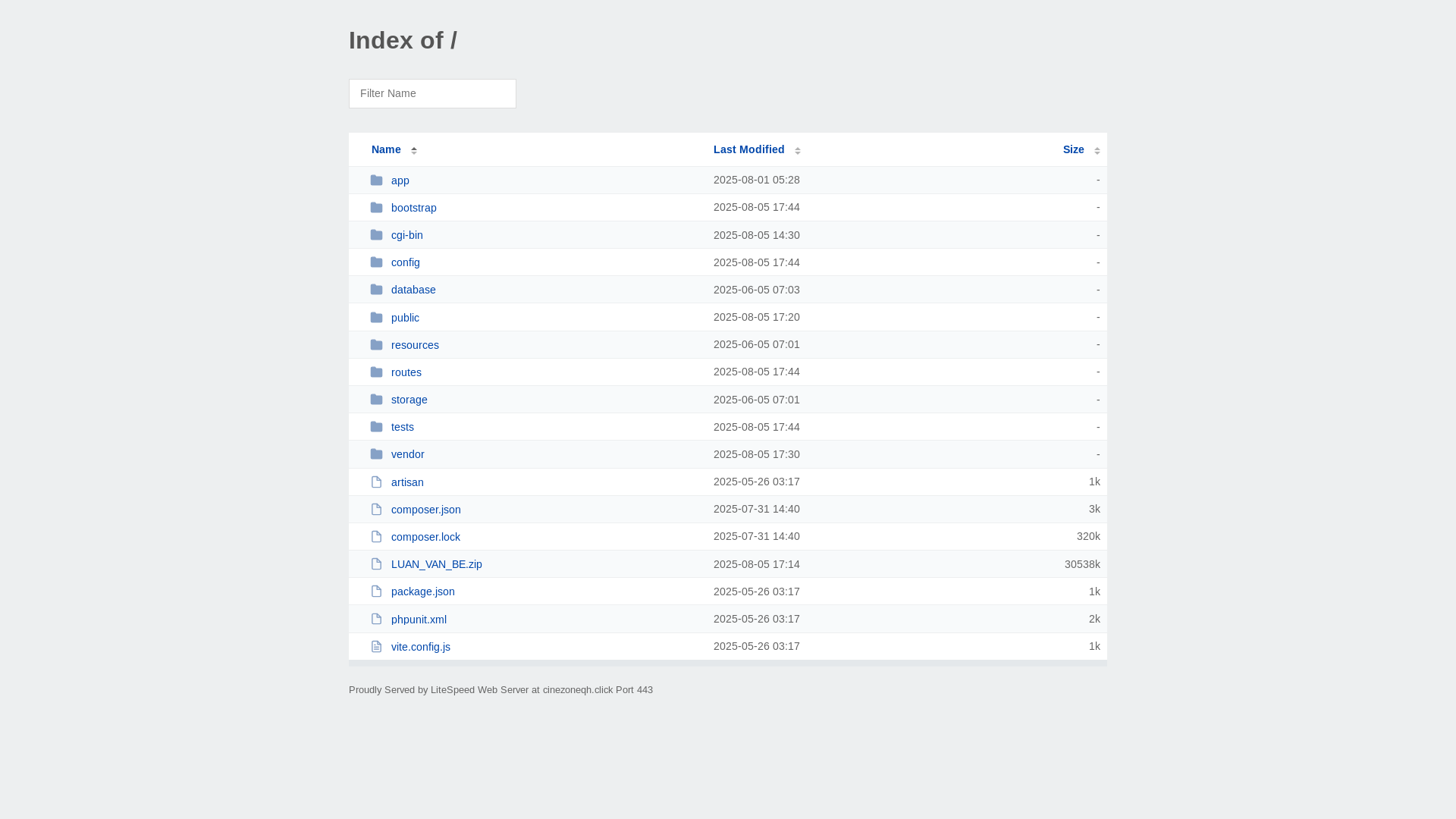Open the composer.lock file link
The width and height of the screenshot is (1456, 819).
click(x=425, y=537)
